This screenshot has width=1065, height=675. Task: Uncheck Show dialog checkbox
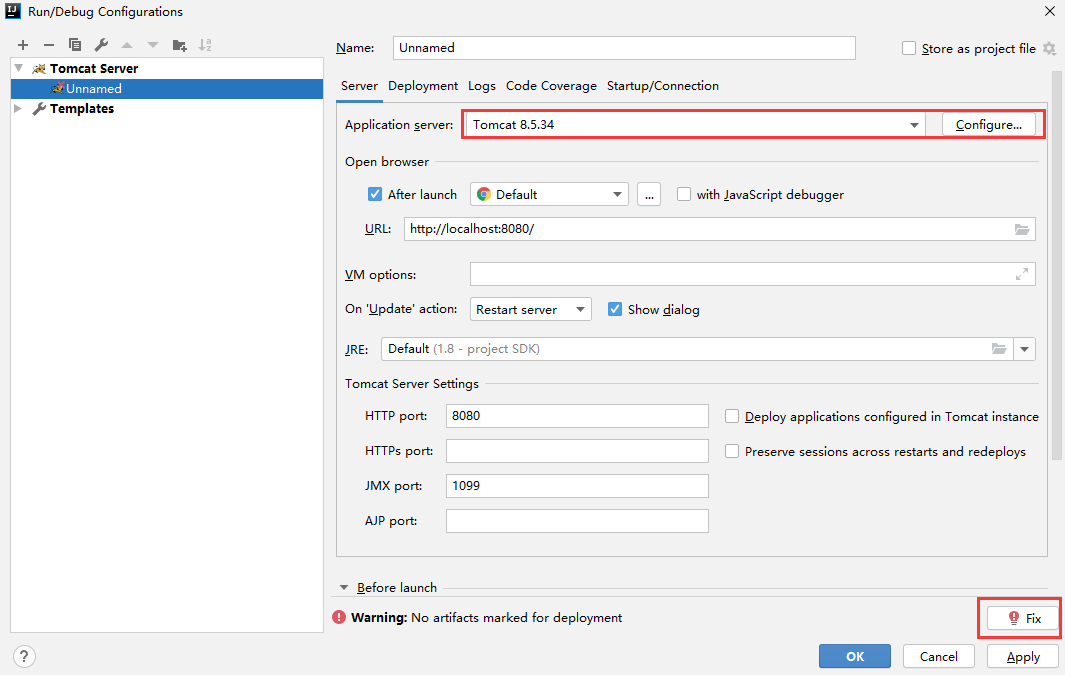tap(615, 309)
